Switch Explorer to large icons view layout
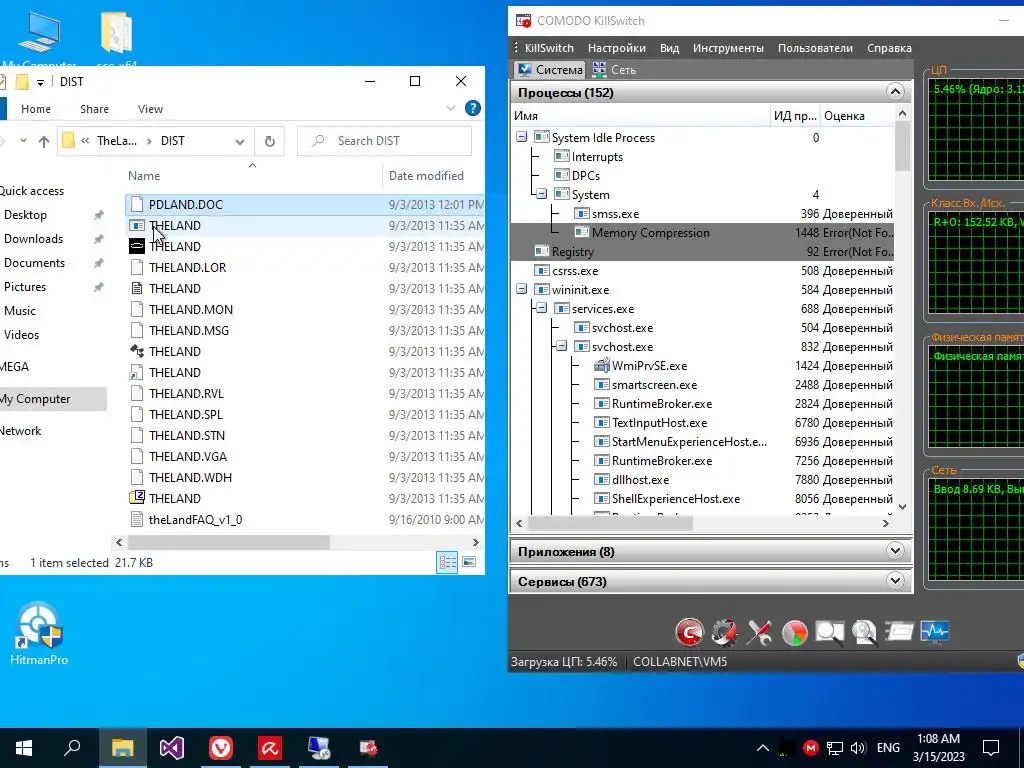This screenshot has width=1024, height=768. [469, 562]
